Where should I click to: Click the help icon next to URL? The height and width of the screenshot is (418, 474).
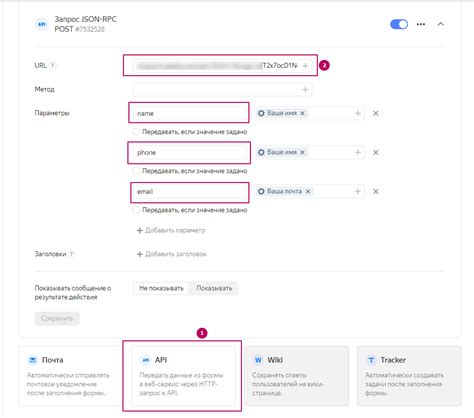click(52, 66)
